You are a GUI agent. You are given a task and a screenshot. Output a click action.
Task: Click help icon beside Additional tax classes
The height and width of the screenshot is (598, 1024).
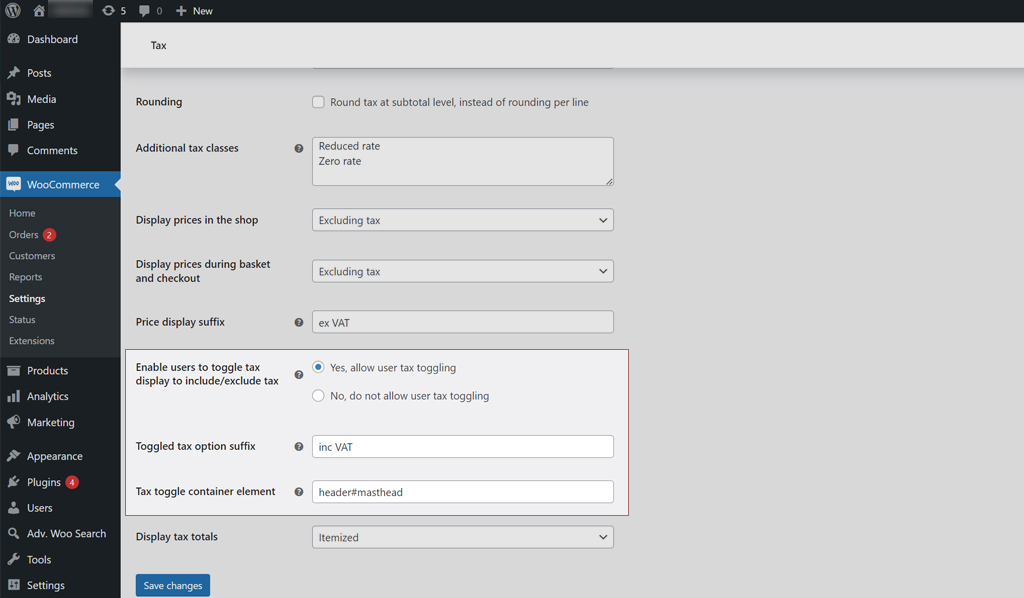pyautogui.click(x=298, y=149)
